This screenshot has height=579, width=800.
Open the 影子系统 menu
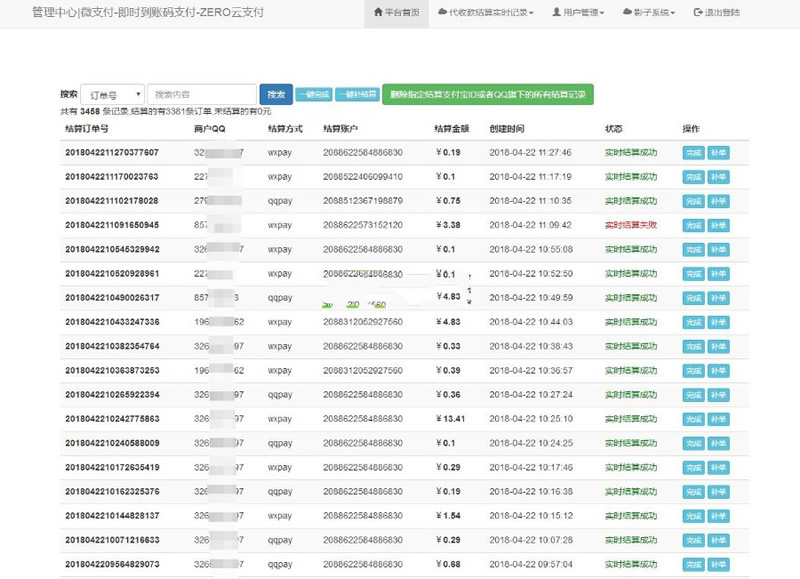click(x=650, y=13)
